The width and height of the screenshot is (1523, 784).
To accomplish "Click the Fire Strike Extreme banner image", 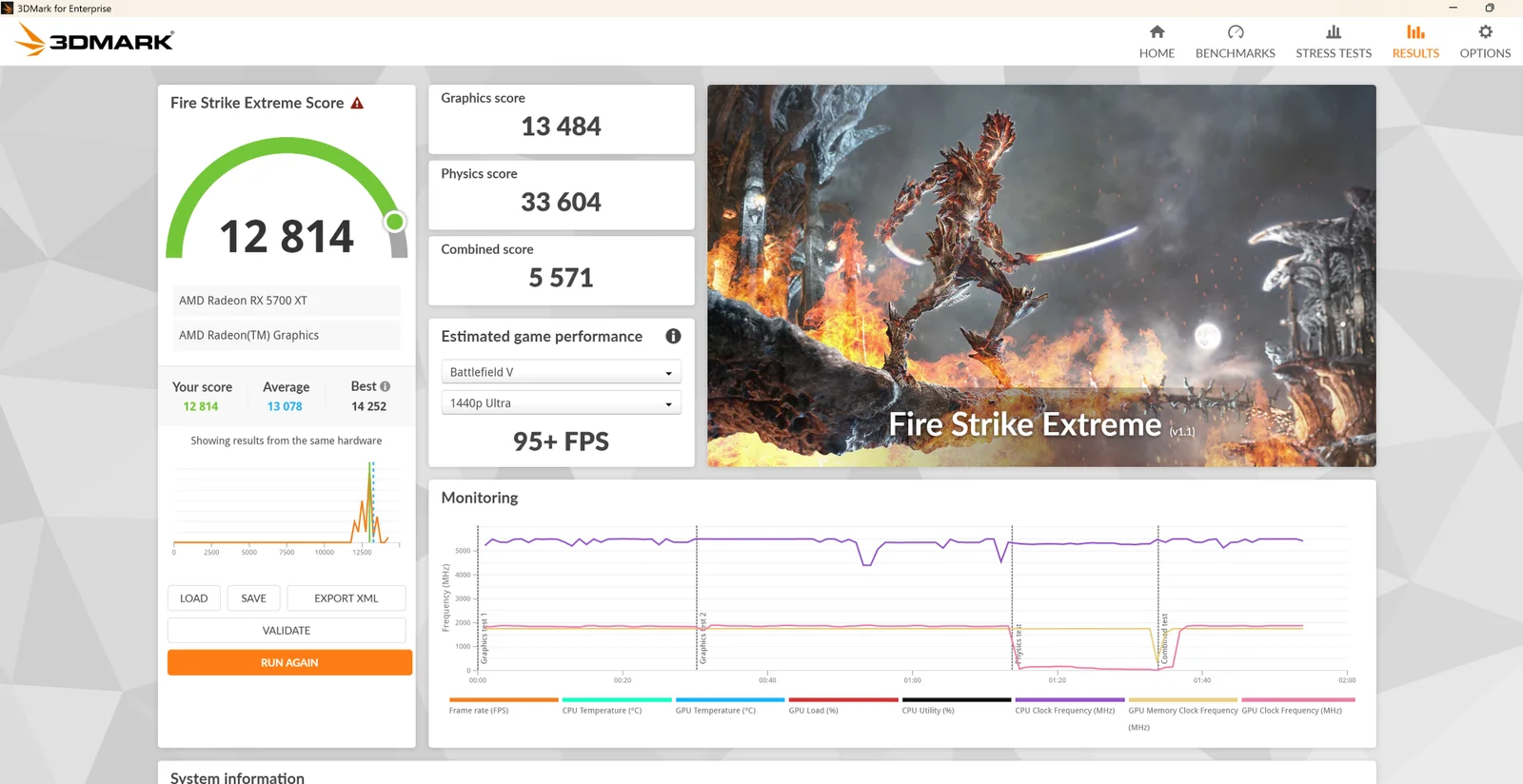I will [x=1041, y=276].
